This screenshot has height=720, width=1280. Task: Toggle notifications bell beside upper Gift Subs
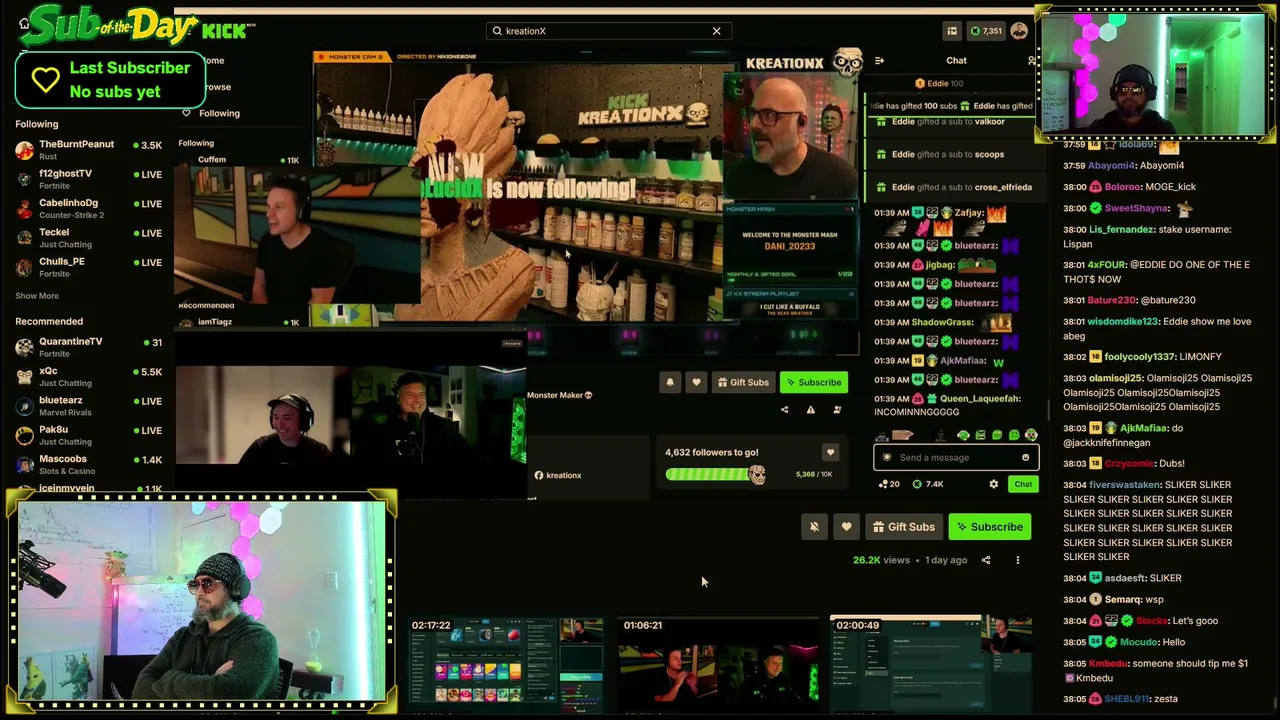pyautogui.click(x=670, y=382)
